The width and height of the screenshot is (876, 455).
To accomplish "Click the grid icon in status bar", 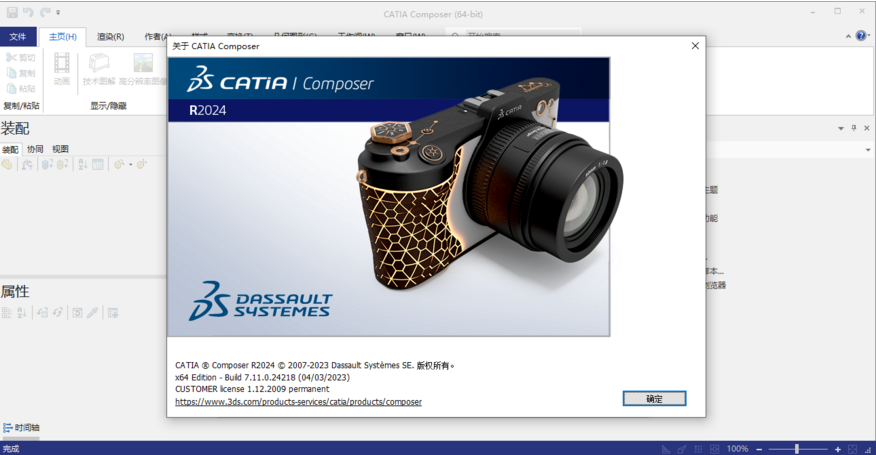I will coord(698,449).
